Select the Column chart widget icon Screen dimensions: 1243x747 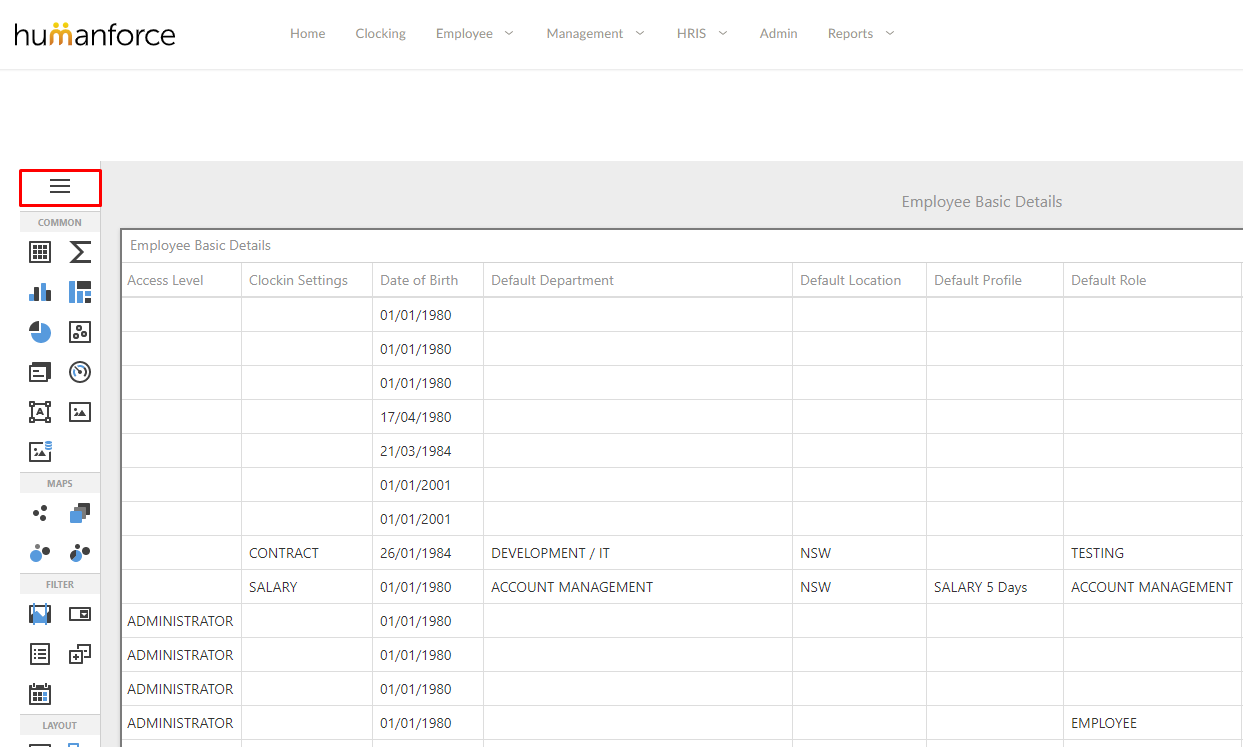(x=40, y=291)
